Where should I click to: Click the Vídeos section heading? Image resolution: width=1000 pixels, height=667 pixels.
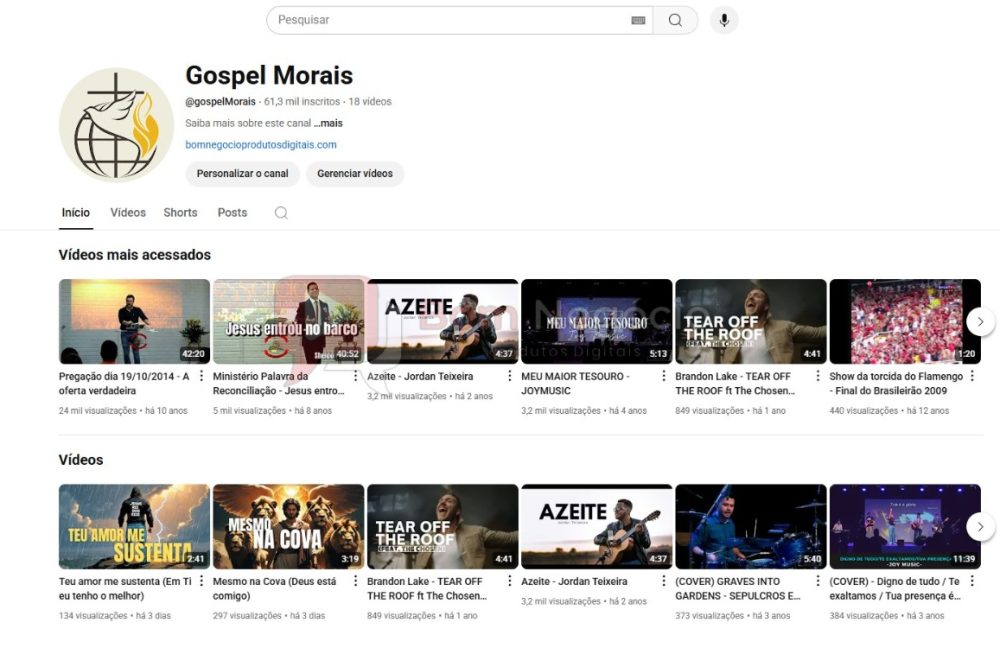coord(81,460)
